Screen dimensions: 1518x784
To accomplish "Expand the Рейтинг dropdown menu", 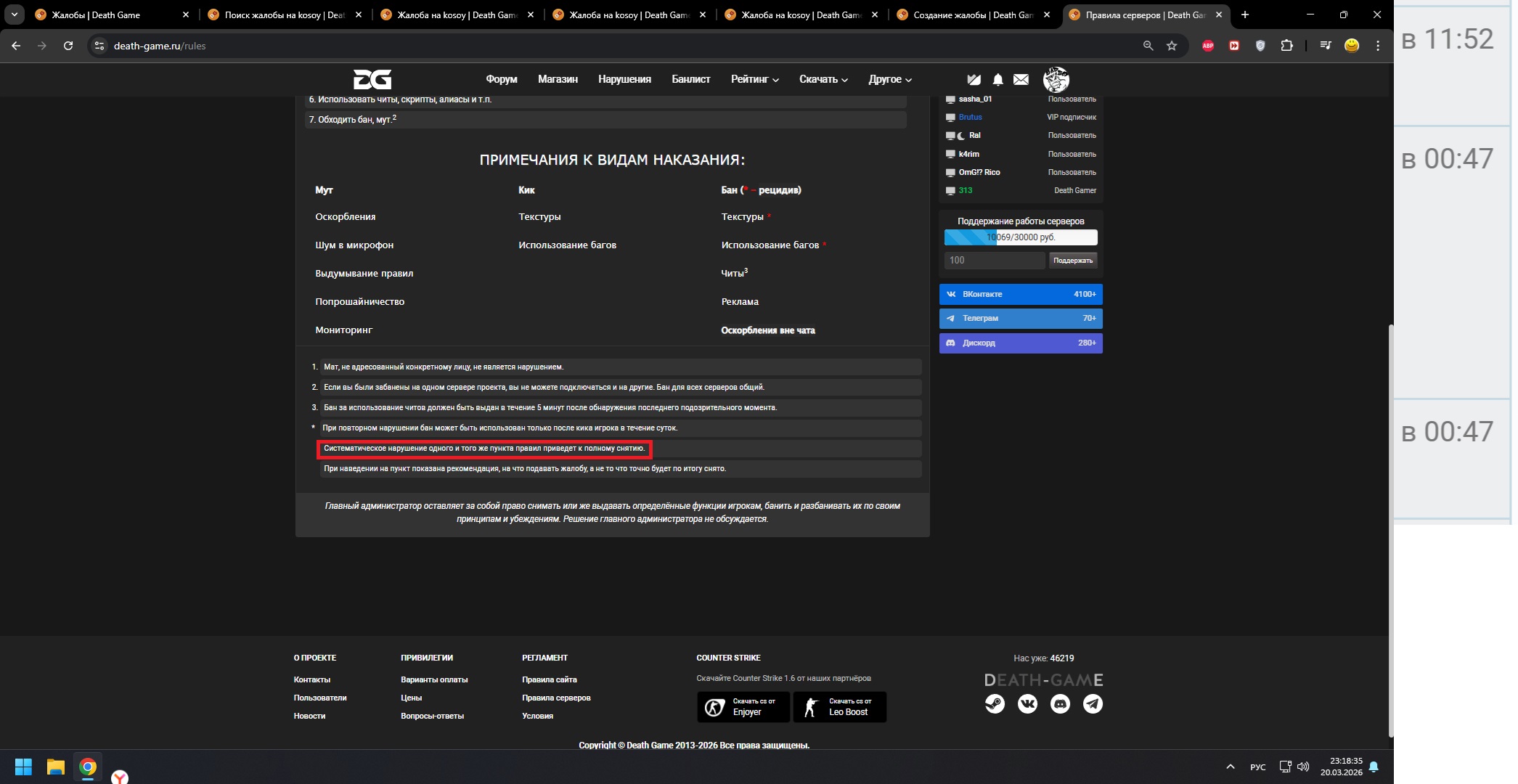I will coord(754,79).
